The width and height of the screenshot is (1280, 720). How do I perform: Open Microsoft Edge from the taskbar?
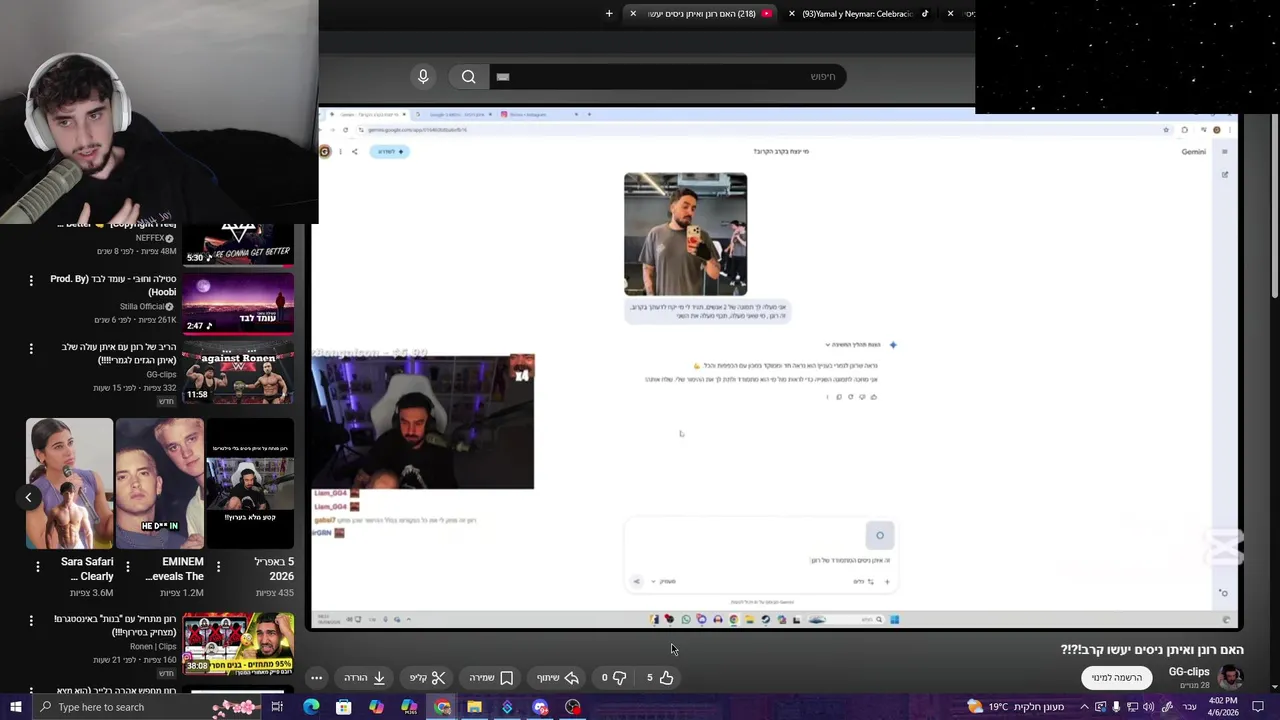tap(311, 707)
